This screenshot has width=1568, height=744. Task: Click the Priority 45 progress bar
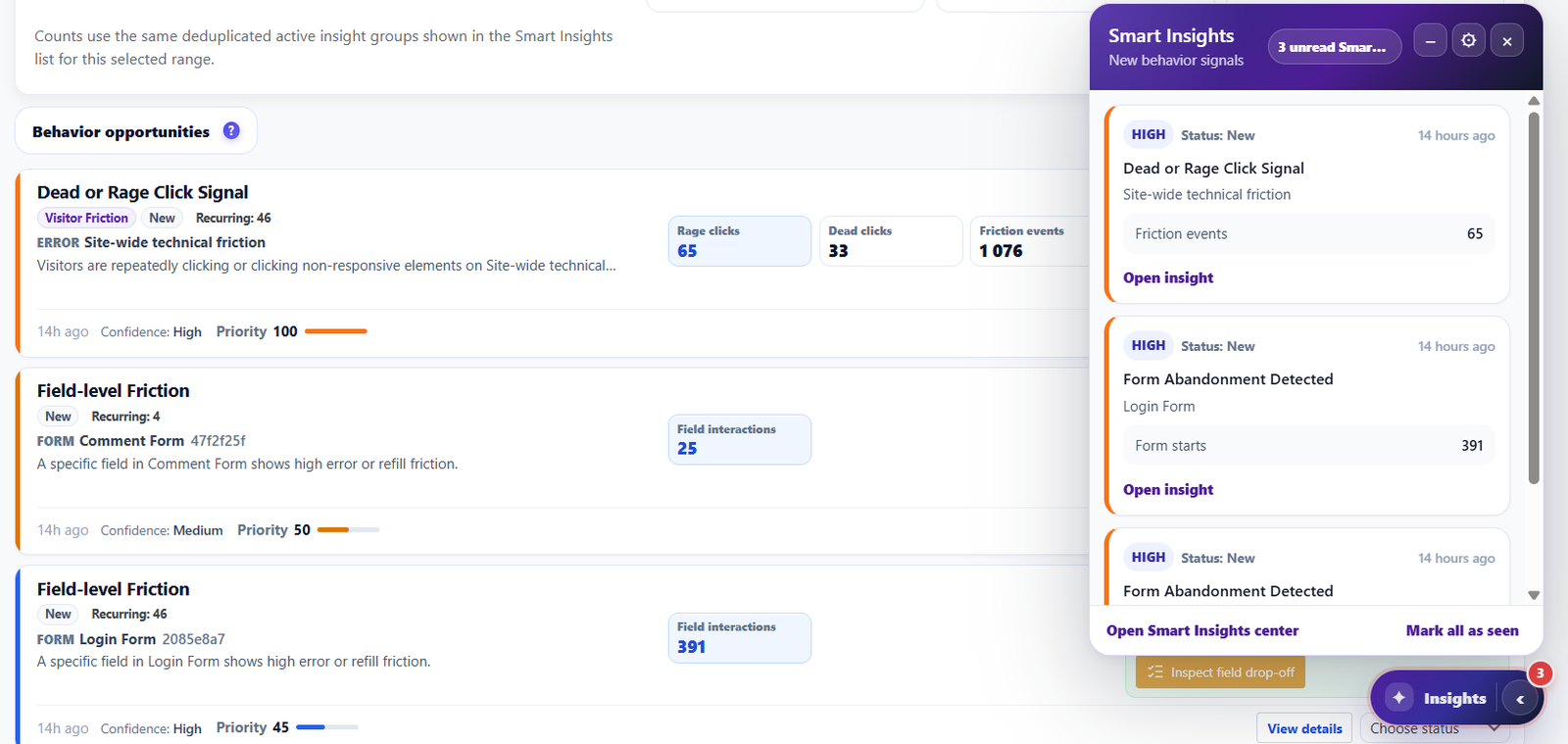point(326,727)
